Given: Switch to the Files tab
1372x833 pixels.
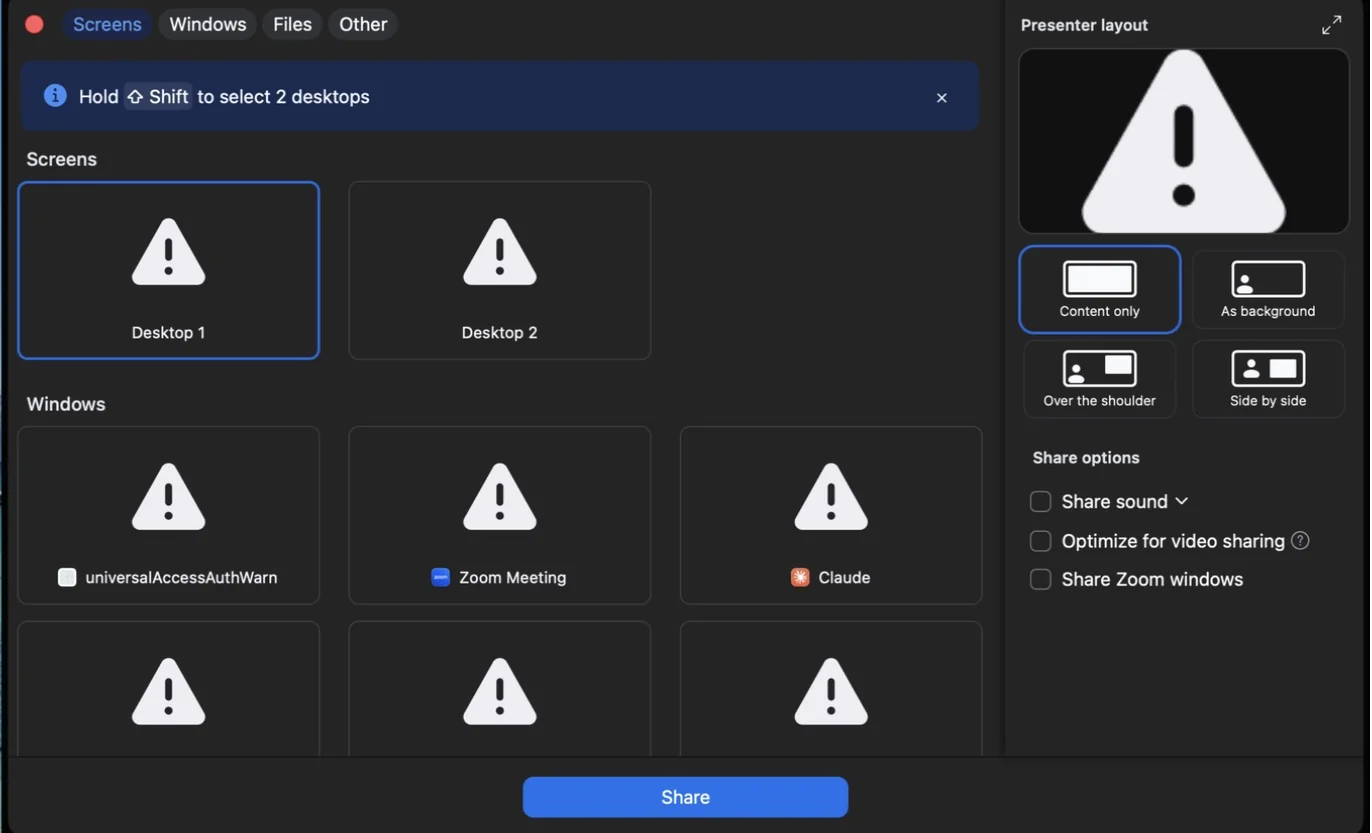Looking at the screenshot, I should [x=292, y=24].
